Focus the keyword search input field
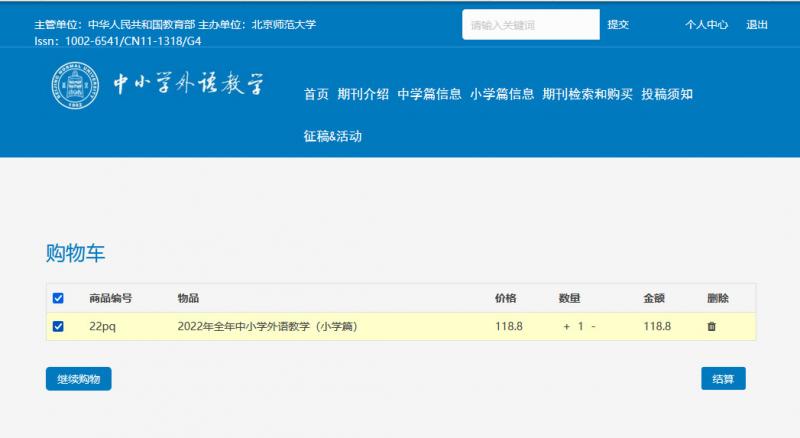 (x=531, y=25)
